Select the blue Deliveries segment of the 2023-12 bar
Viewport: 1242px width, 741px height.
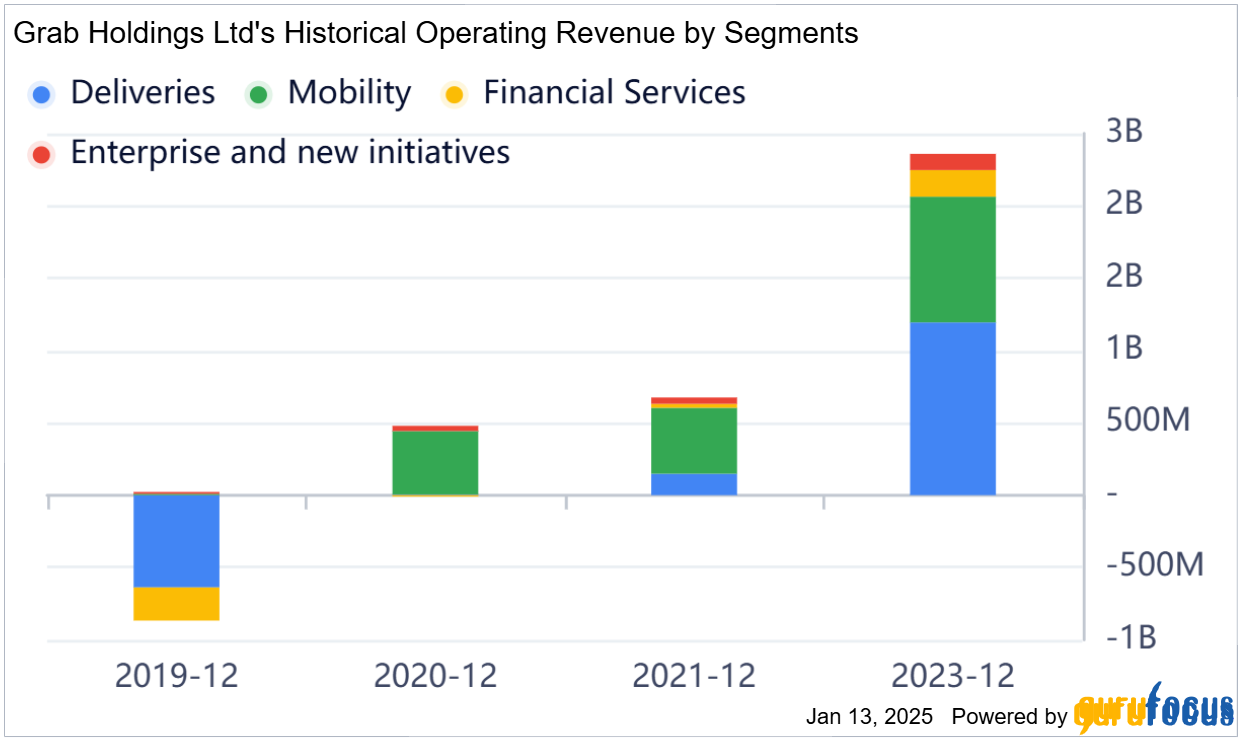click(953, 408)
